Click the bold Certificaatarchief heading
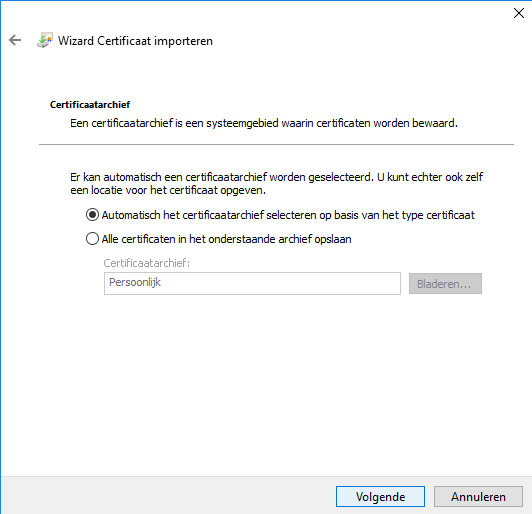The width and height of the screenshot is (532, 514). click(x=90, y=104)
